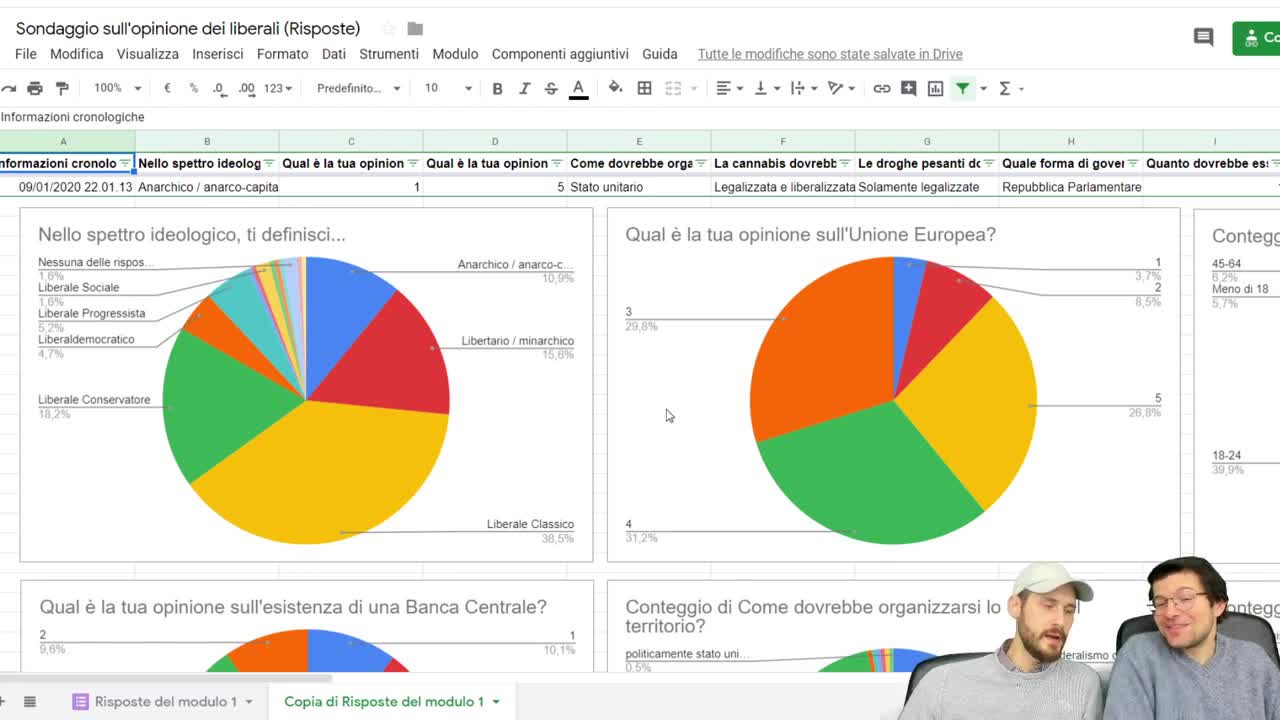Image resolution: width=1280 pixels, height=720 pixels.
Task: Open the zoom 100% dropdown
Action: (x=118, y=88)
